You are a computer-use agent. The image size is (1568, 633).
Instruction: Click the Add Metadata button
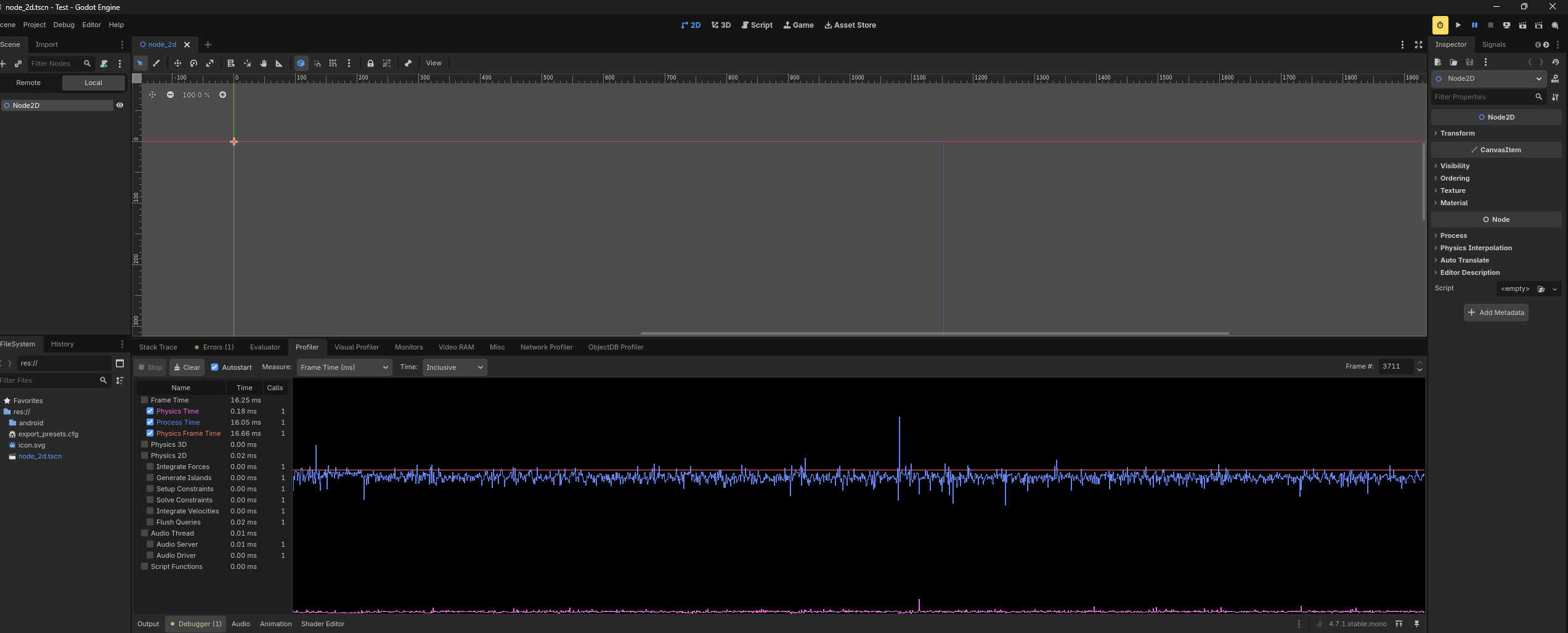coord(1496,312)
